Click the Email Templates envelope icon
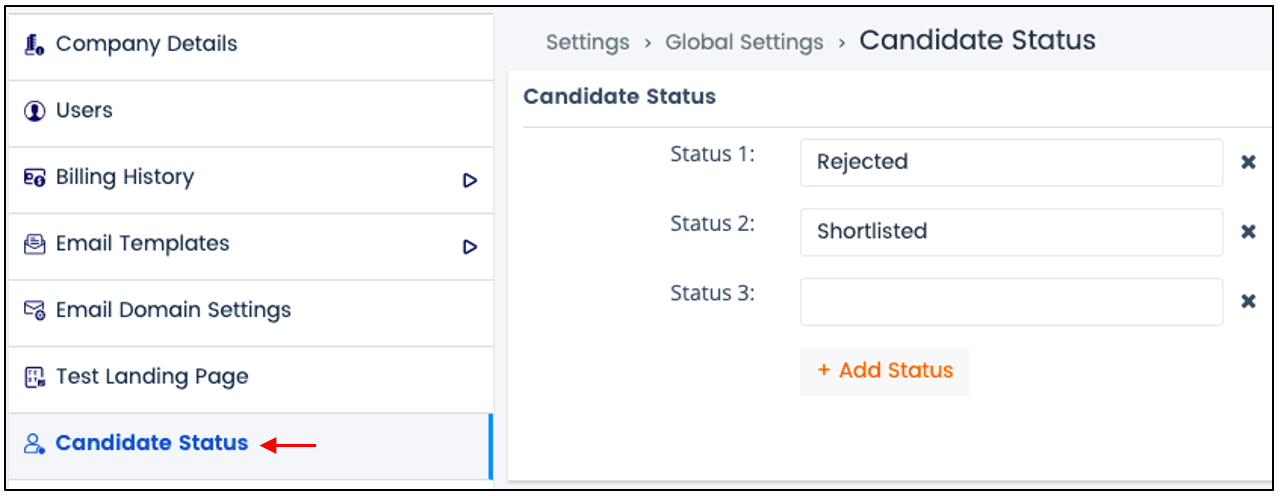The width and height of the screenshot is (1280, 496). (35, 244)
